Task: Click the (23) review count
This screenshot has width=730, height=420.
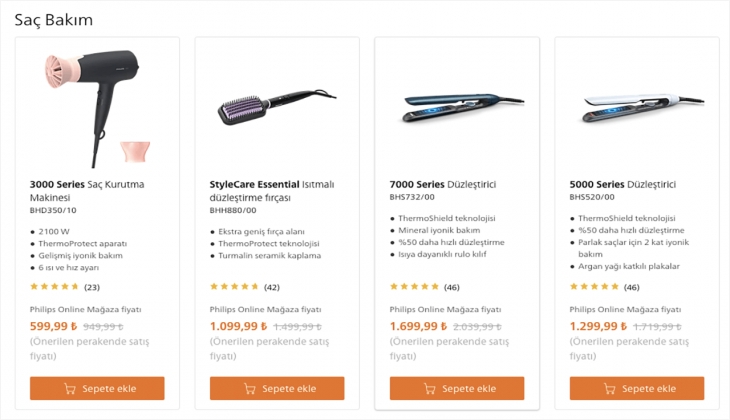Action: tap(91, 287)
